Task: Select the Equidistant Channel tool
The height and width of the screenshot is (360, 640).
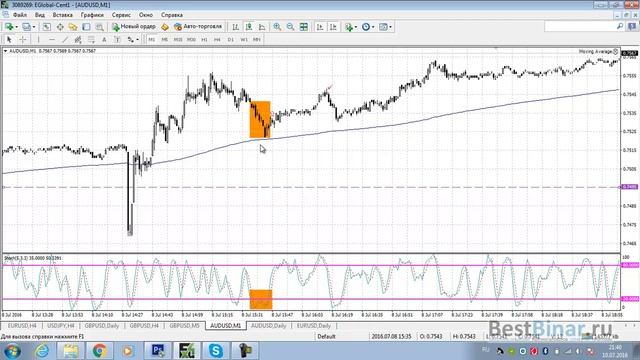Action: pyautogui.click(x=78, y=40)
